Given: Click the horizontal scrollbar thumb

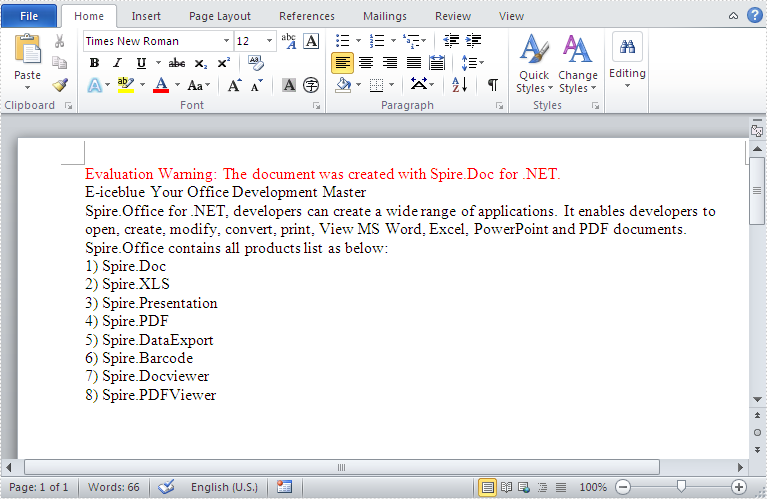Looking at the screenshot, I should (341, 467).
